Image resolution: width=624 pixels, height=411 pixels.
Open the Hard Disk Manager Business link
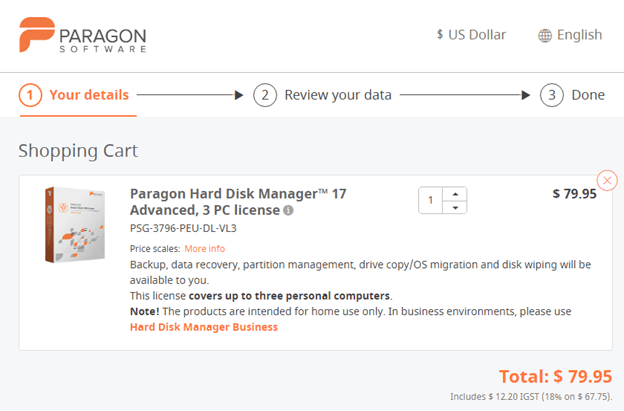[204, 327]
